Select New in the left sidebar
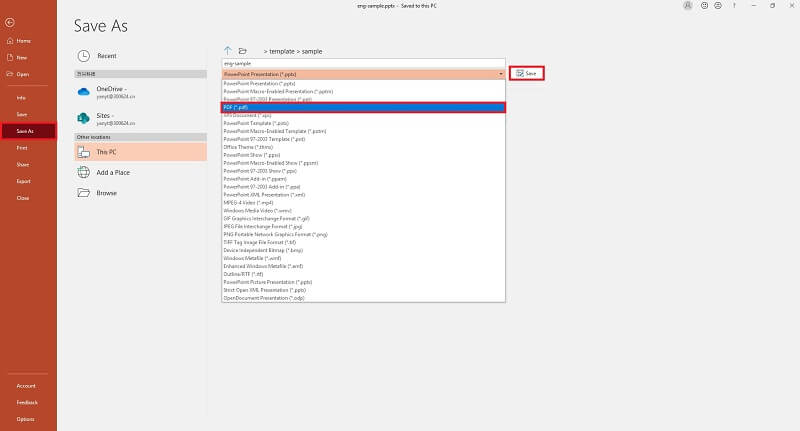The image size is (800, 431). click(x=21, y=58)
